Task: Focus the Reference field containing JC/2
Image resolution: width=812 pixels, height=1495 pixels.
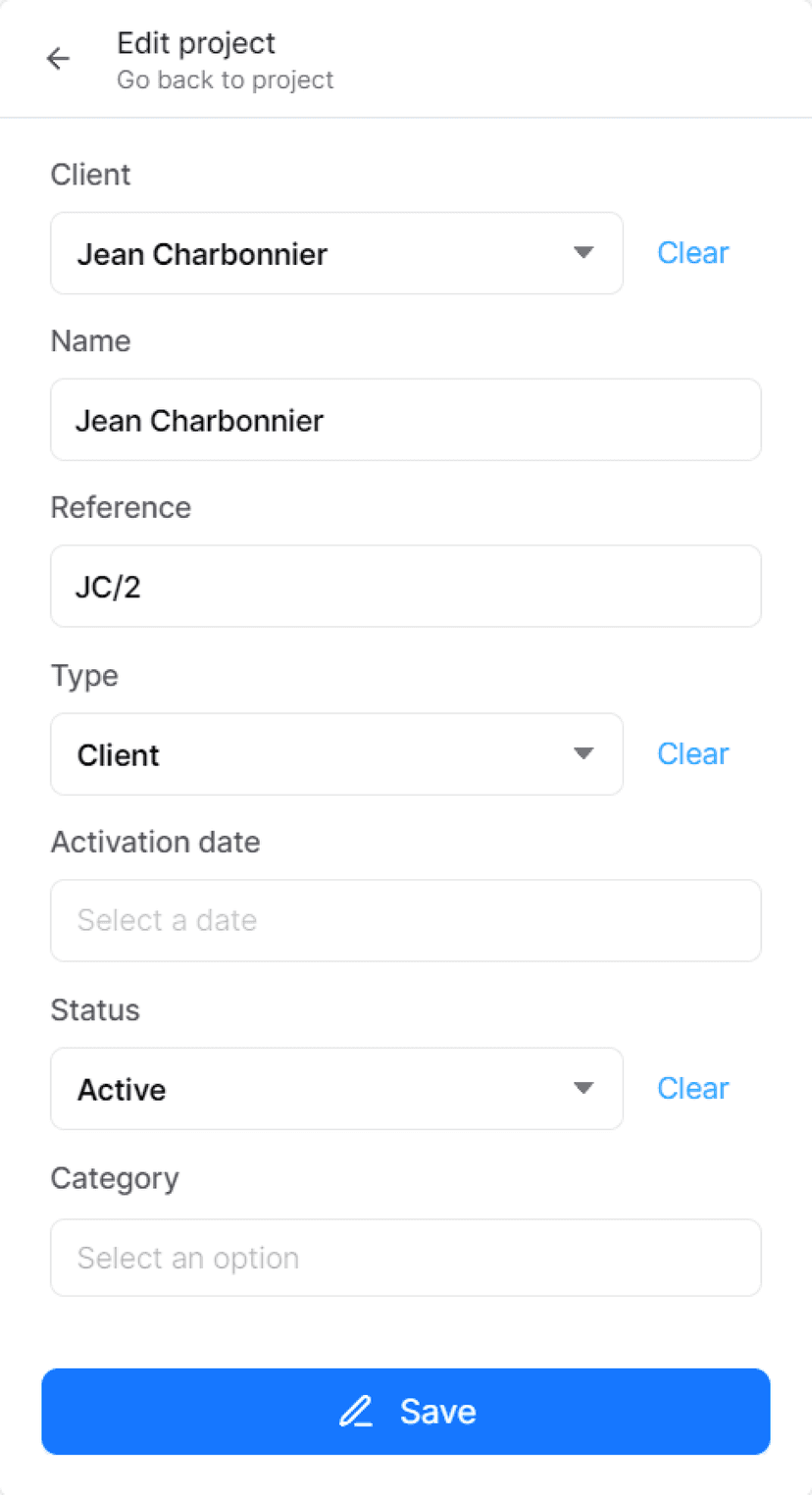Action: pos(406,587)
